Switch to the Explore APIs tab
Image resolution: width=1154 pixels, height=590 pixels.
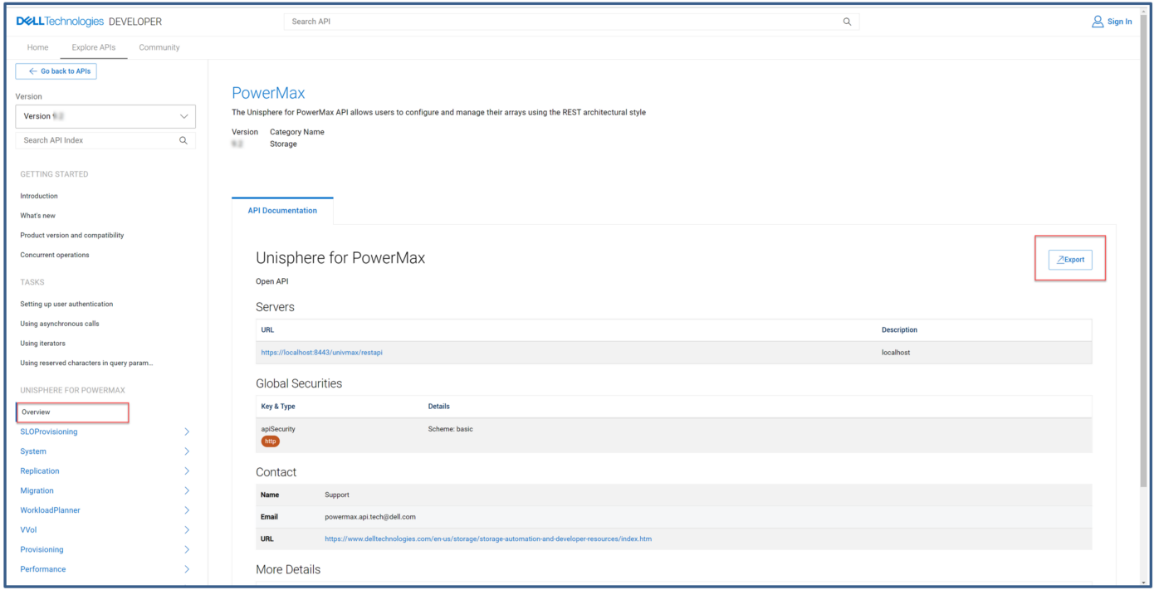click(93, 48)
